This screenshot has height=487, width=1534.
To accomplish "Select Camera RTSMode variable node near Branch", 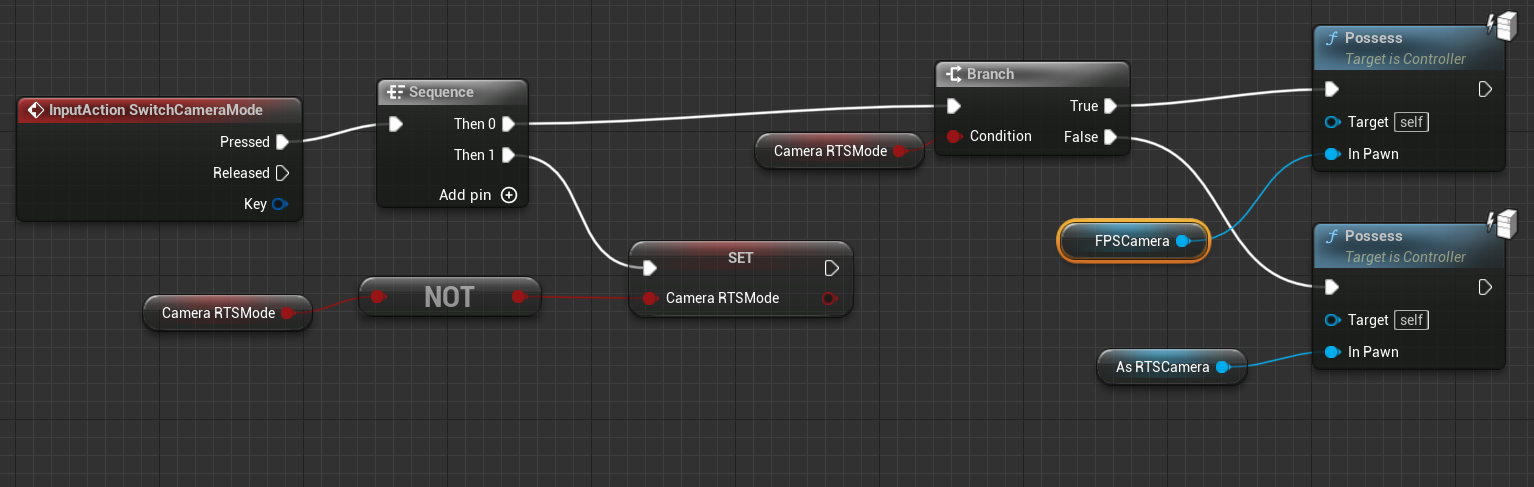I will 839,151.
